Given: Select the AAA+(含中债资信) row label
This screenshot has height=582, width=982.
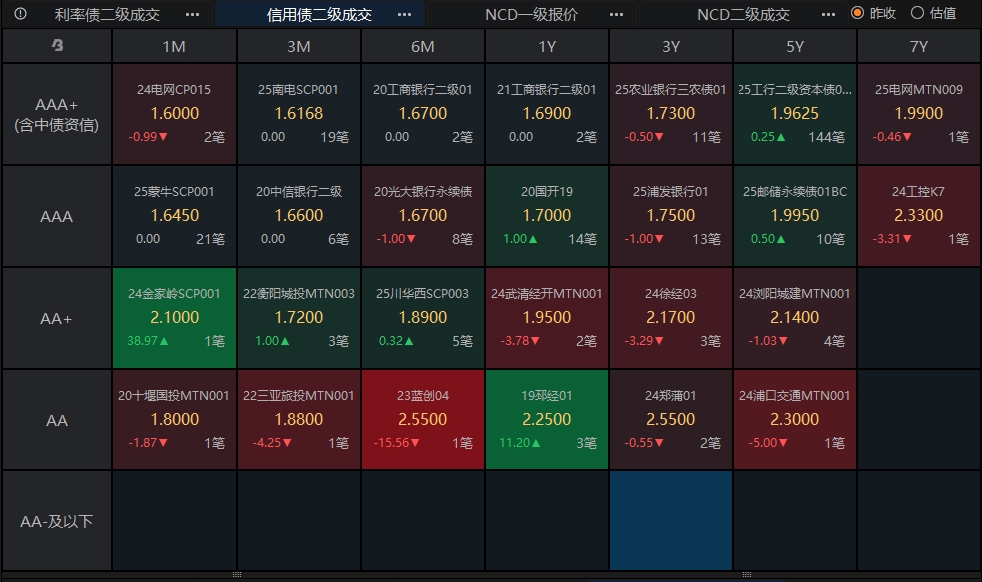Looking at the screenshot, I should pyautogui.click(x=57, y=115).
